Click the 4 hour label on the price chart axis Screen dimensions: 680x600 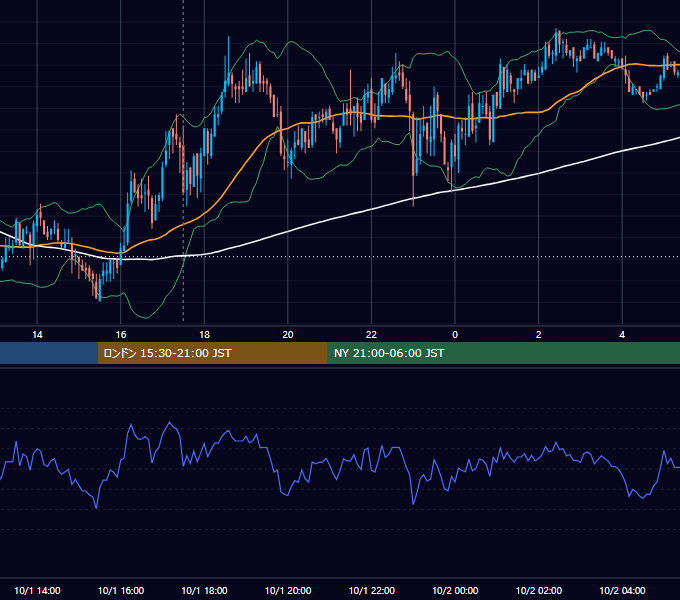(x=622, y=335)
